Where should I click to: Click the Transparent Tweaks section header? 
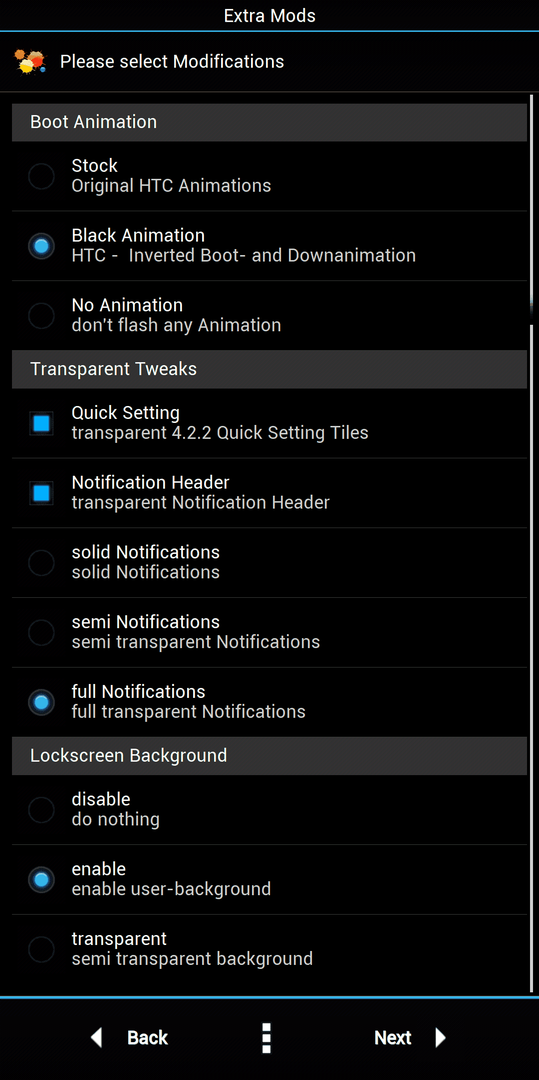click(x=269, y=369)
